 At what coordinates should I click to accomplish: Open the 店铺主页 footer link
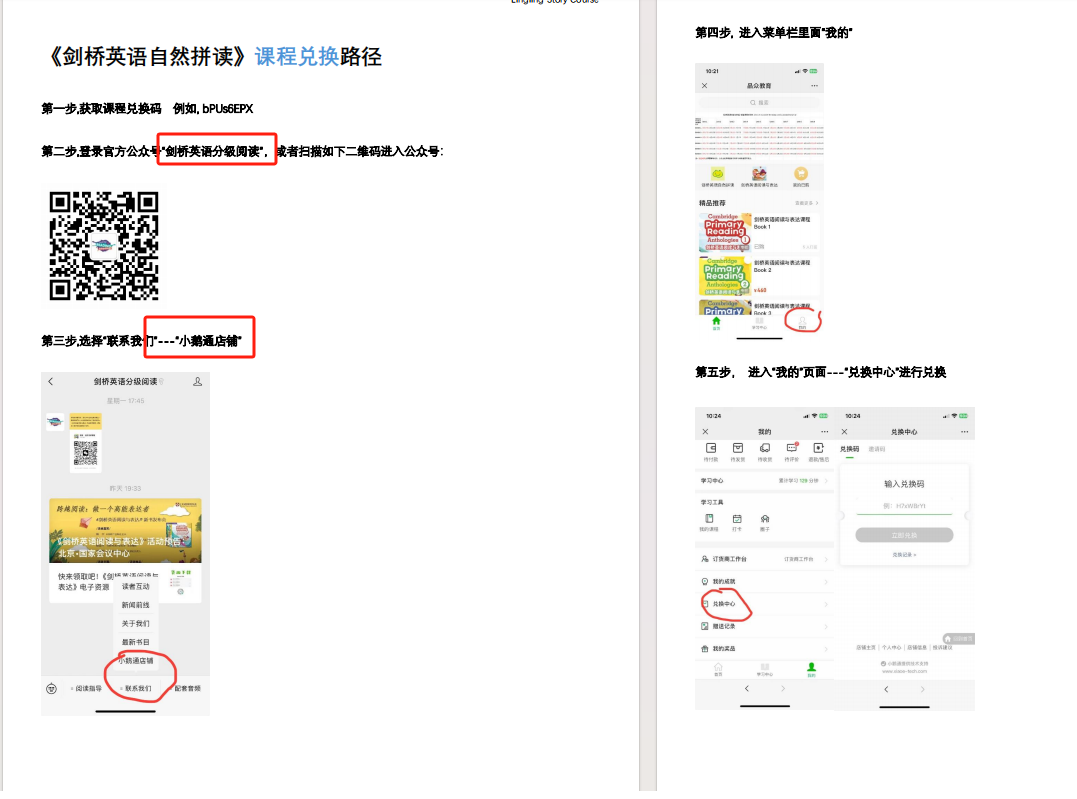coord(865,648)
